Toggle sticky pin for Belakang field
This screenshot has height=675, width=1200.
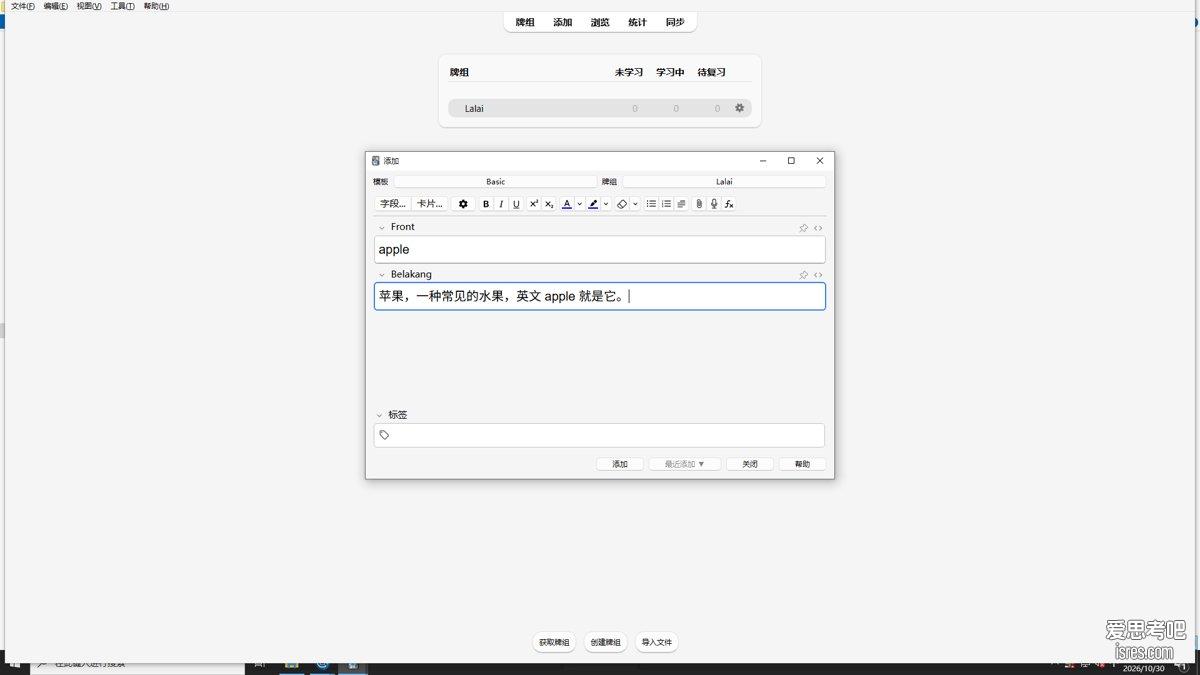[x=803, y=275]
